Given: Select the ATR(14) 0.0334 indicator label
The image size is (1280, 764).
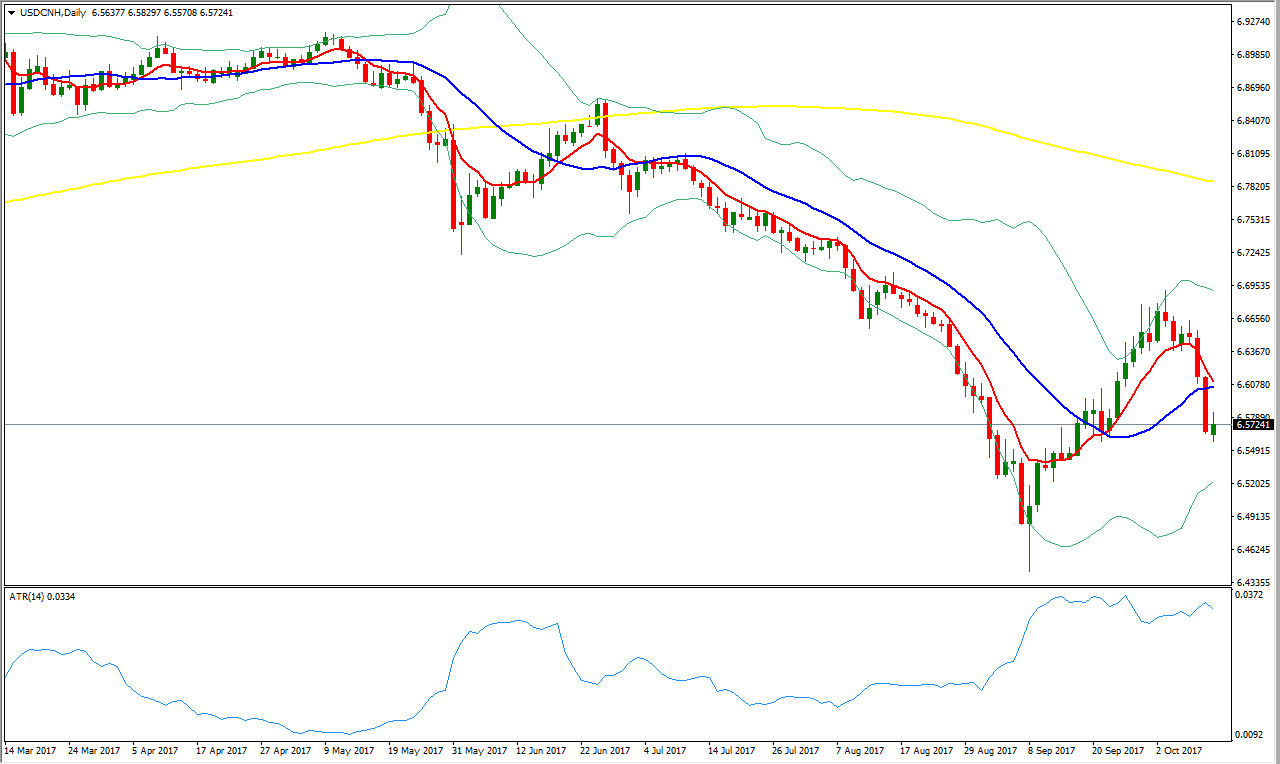Looking at the screenshot, I should click(x=43, y=596).
